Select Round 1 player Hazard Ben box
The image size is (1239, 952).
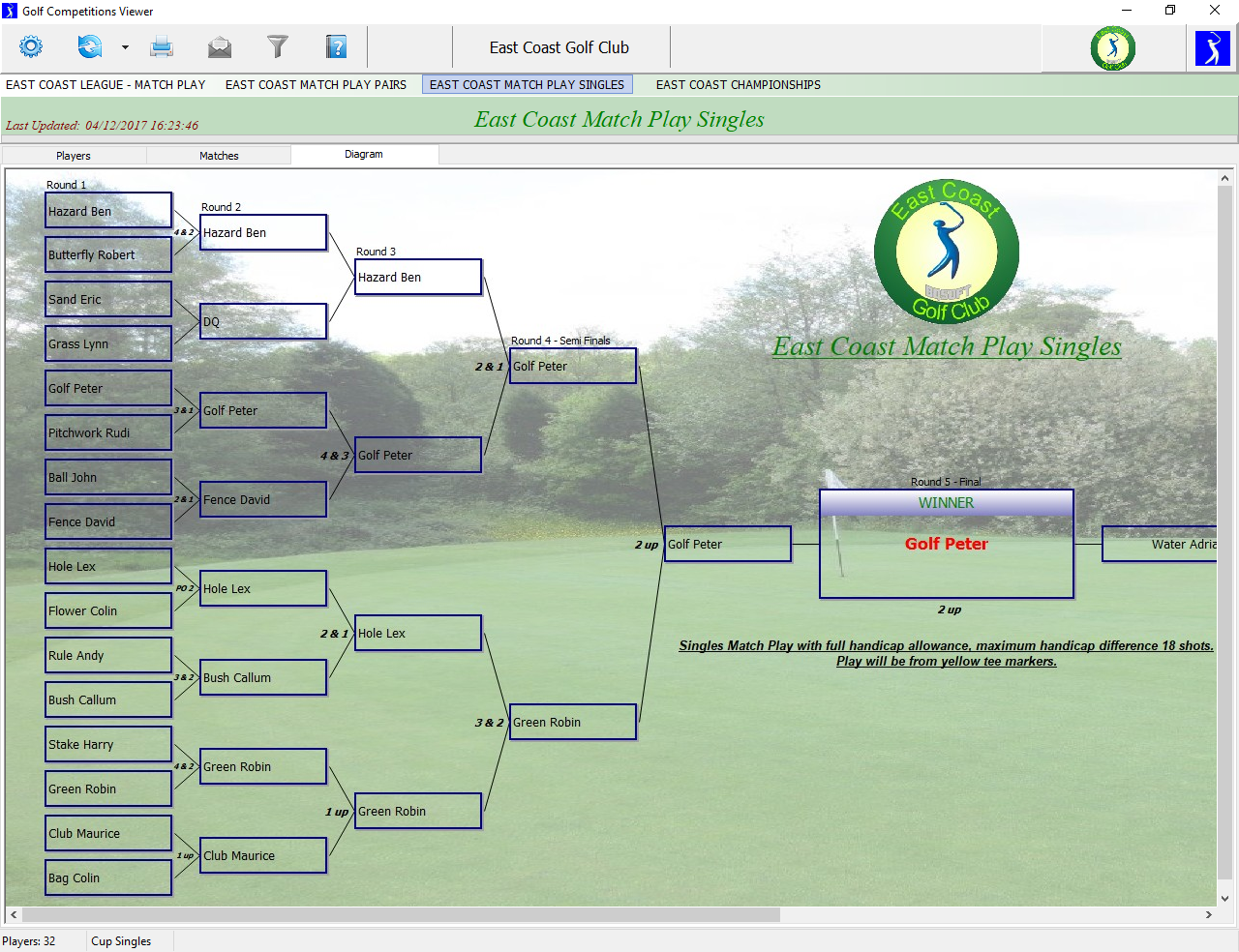click(108, 211)
